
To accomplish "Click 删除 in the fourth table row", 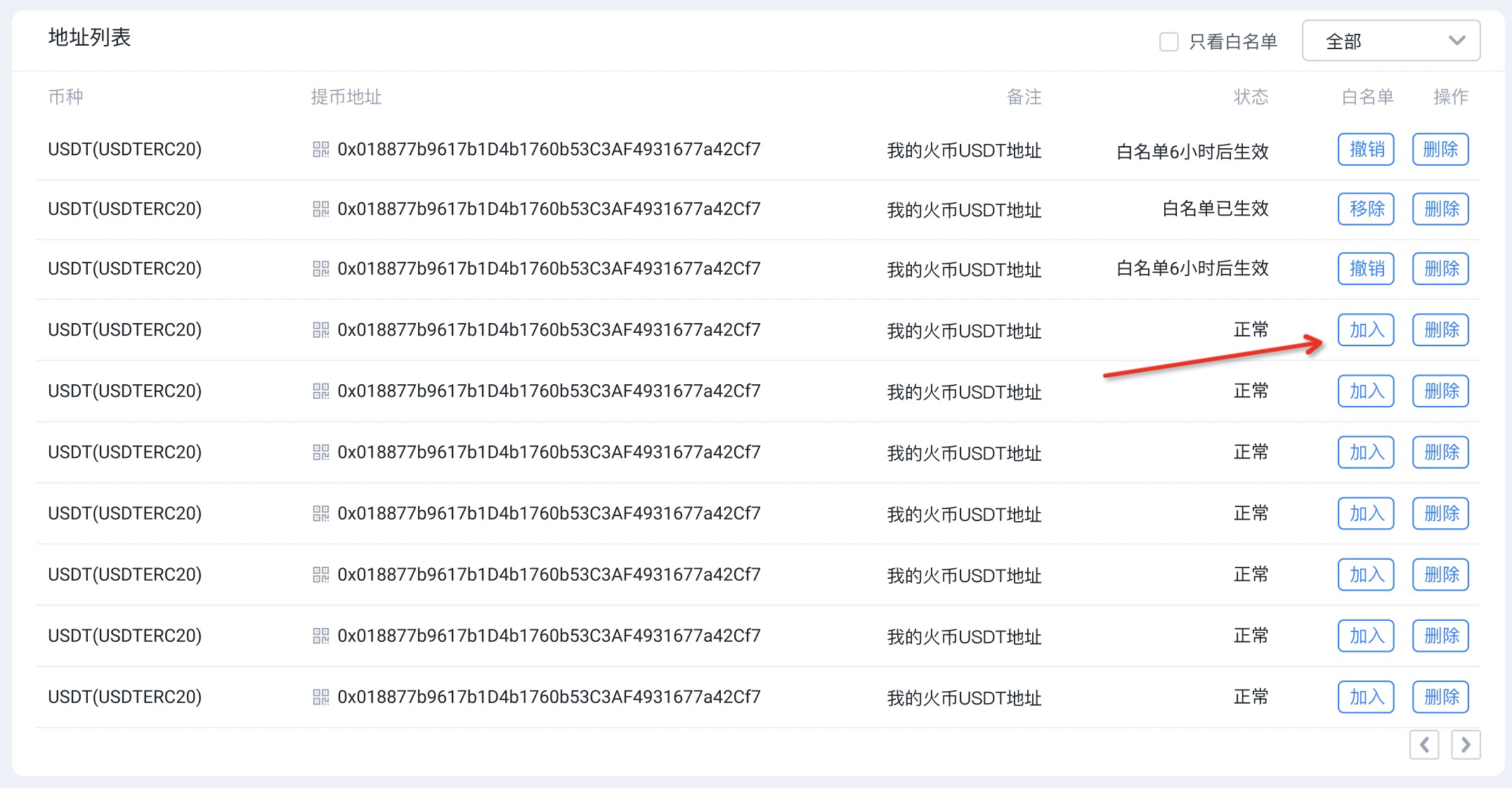I will click(x=1440, y=329).
